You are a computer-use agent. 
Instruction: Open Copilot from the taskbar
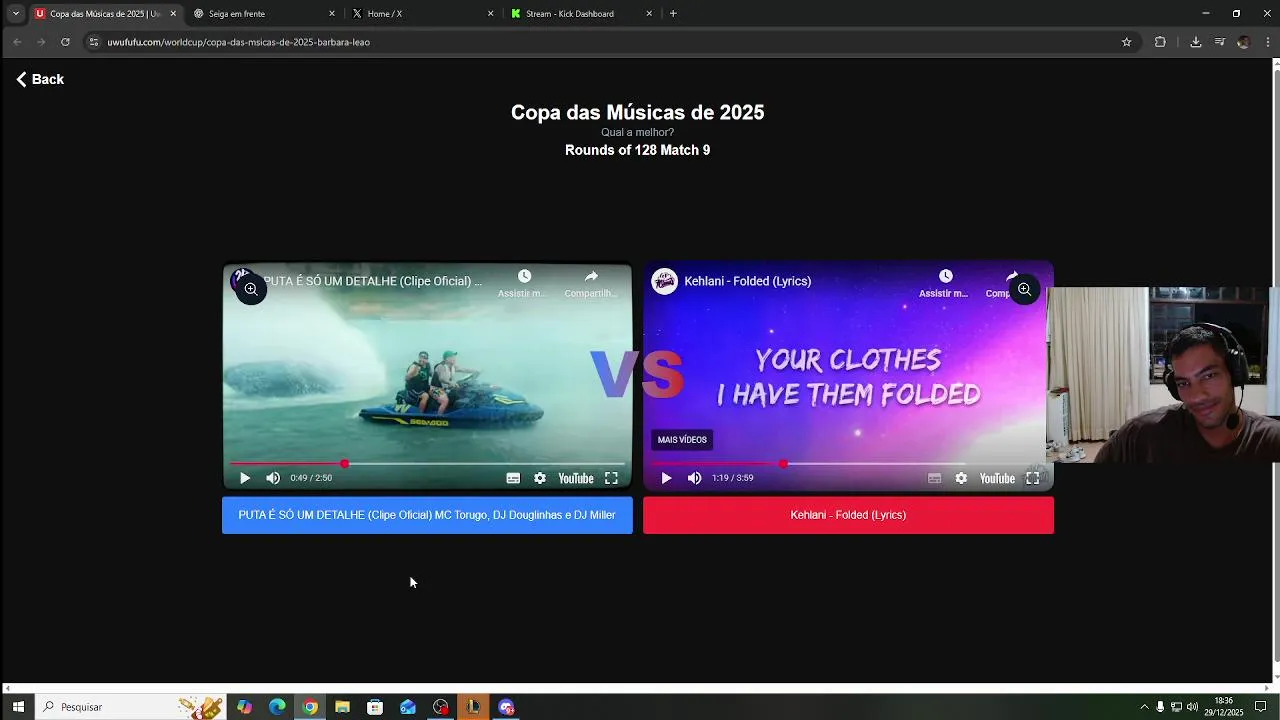(244, 707)
